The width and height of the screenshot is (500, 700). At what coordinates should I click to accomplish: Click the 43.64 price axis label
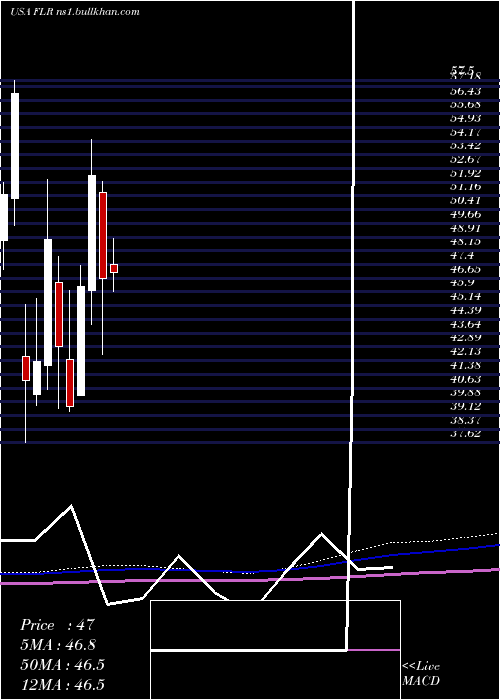click(x=465, y=324)
